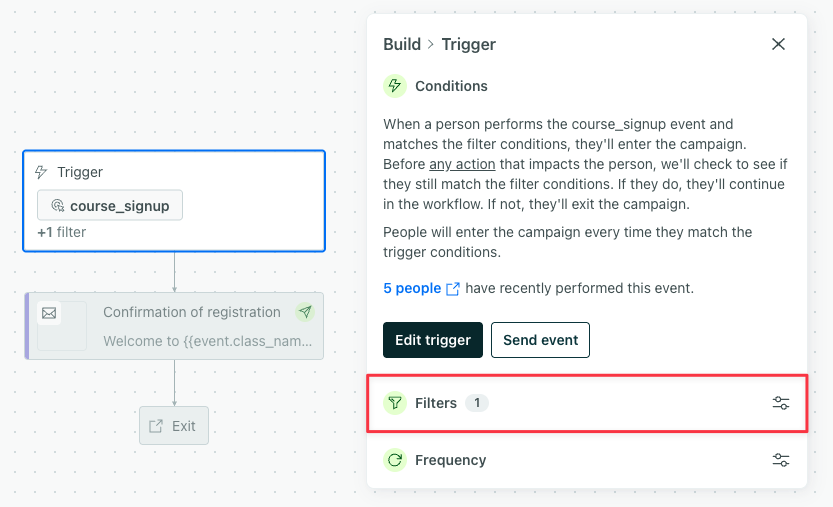Click the external link icon beside 5 people
The image size is (833, 507).
click(x=453, y=288)
